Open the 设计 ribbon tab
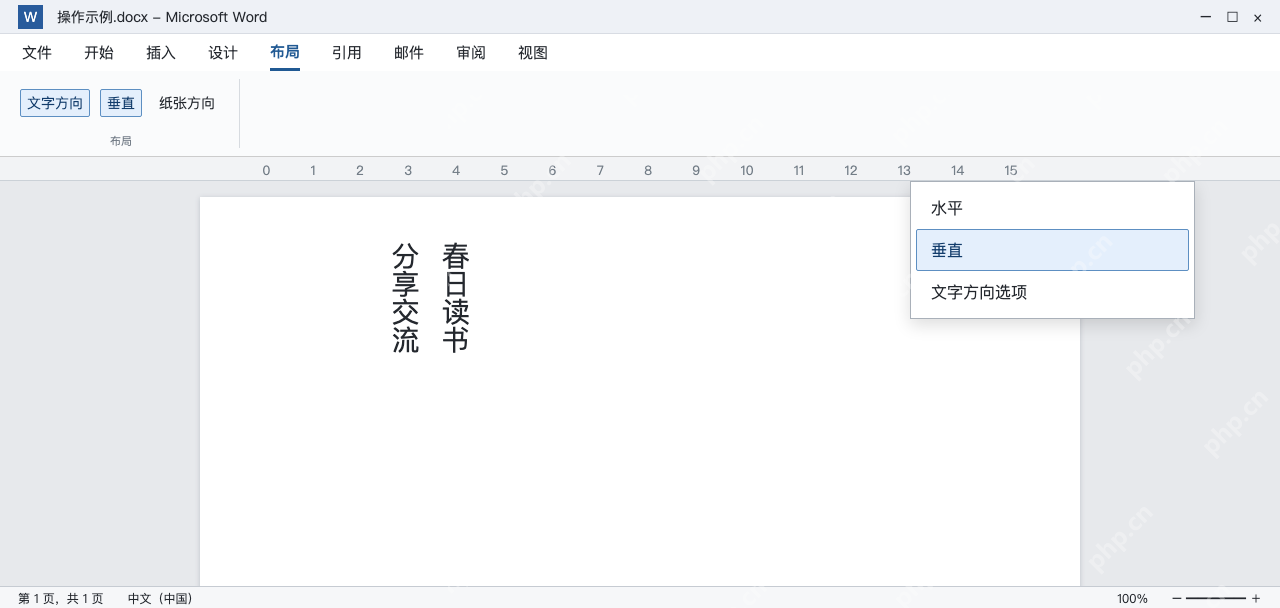The height and width of the screenshot is (608, 1280). (223, 53)
